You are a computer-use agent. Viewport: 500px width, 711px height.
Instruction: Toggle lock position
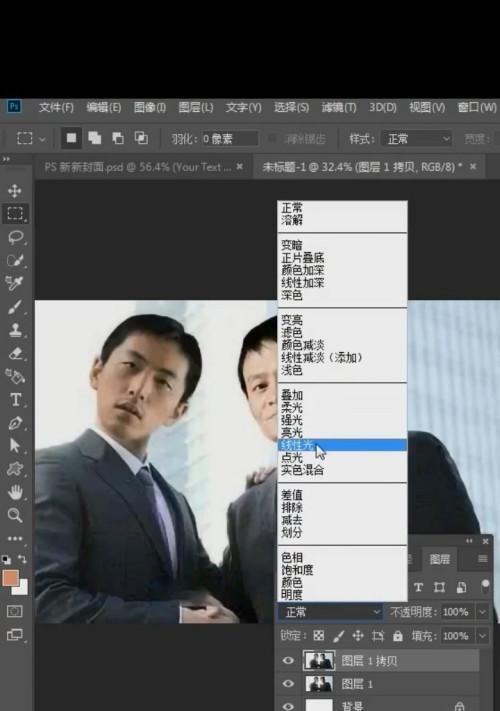tap(358, 636)
